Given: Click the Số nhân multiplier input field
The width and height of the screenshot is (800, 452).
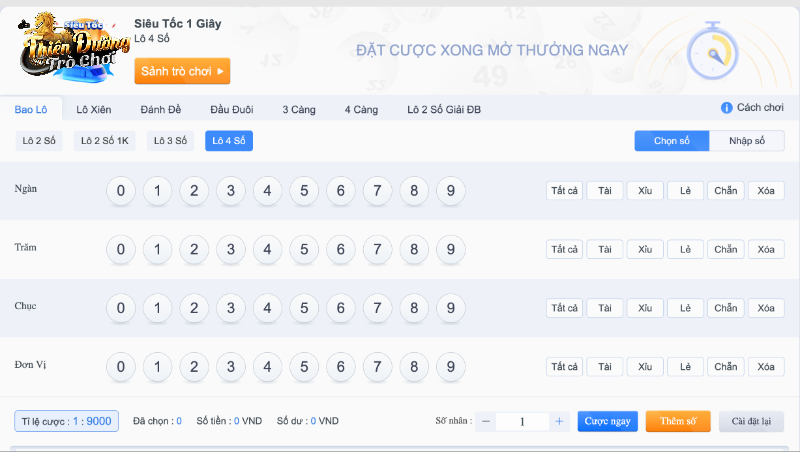Looking at the screenshot, I should coord(523,421).
